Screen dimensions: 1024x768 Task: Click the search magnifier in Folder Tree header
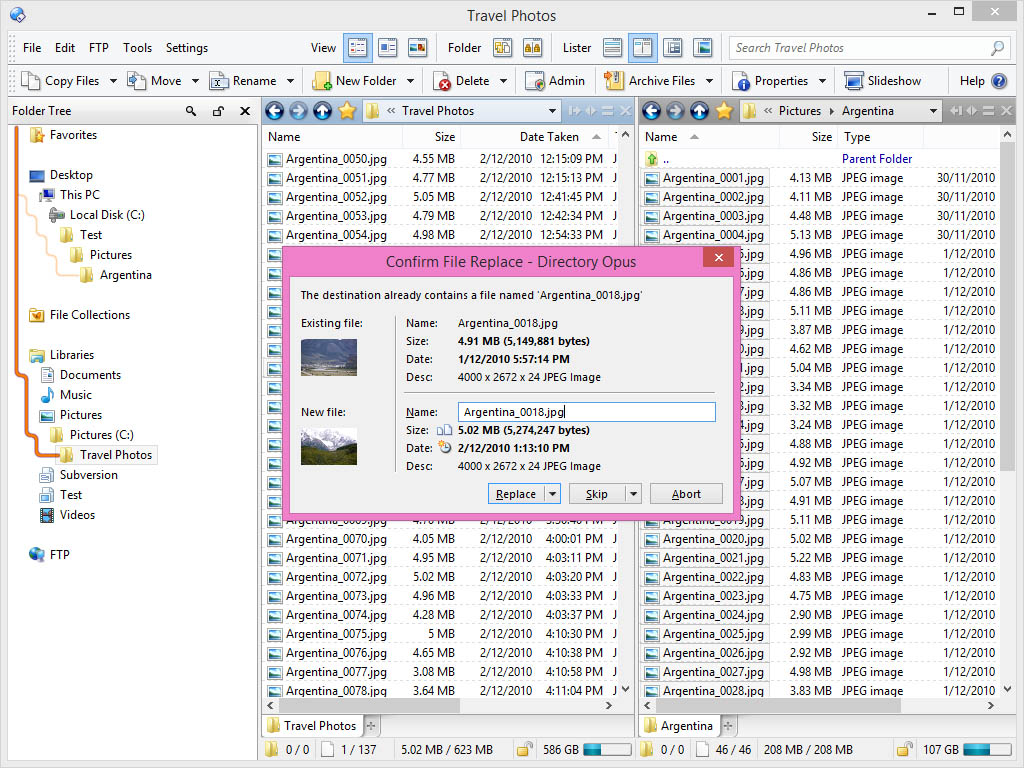click(x=191, y=112)
